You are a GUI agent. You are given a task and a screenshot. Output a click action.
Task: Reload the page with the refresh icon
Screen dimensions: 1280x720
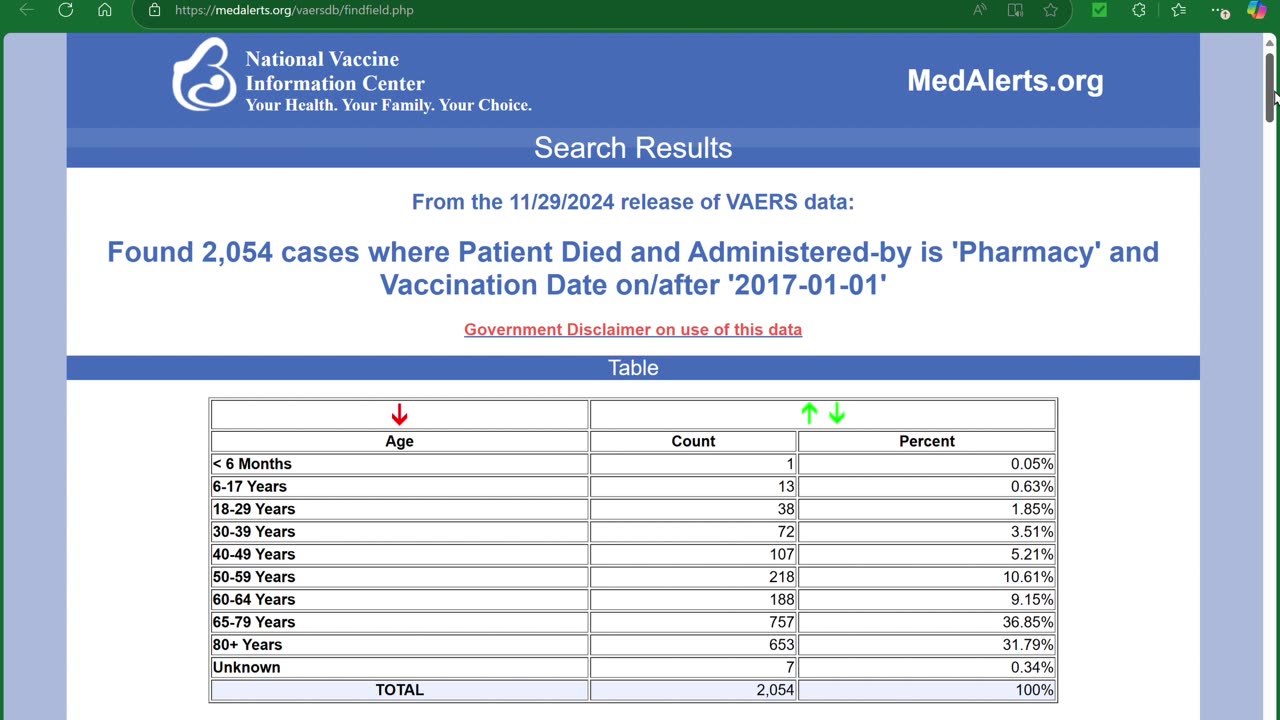point(66,10)
